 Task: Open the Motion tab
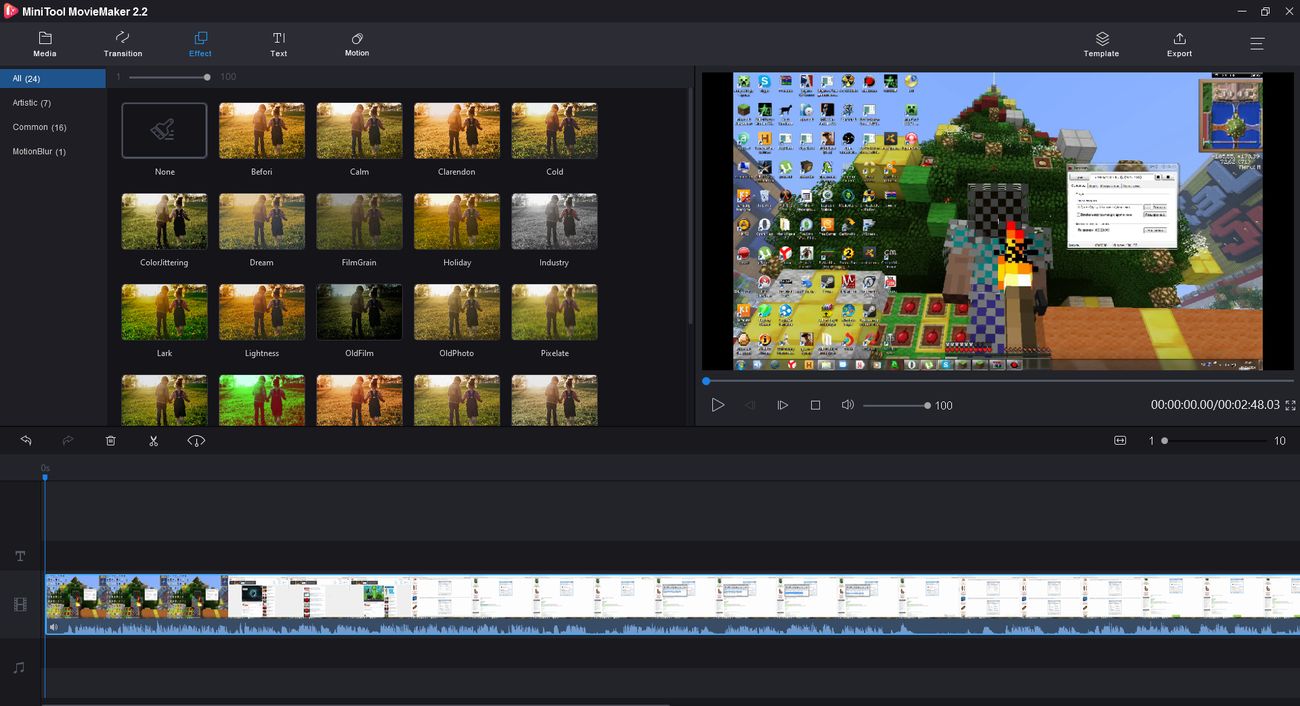tap(357, 44)
